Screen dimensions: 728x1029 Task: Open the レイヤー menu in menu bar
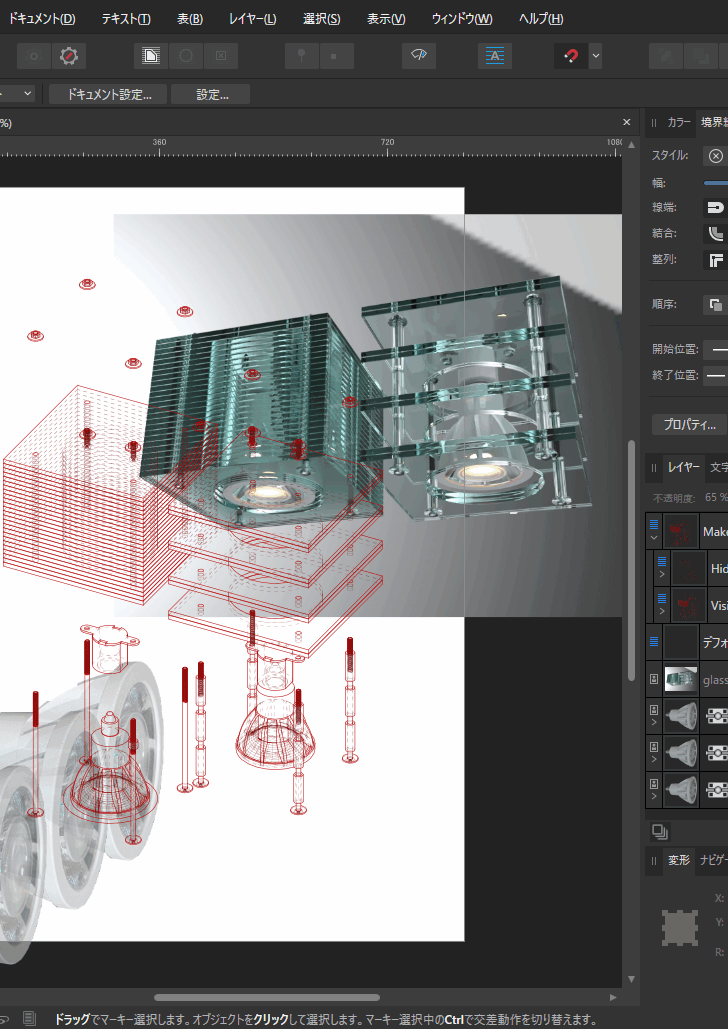(x=252, y=19)
